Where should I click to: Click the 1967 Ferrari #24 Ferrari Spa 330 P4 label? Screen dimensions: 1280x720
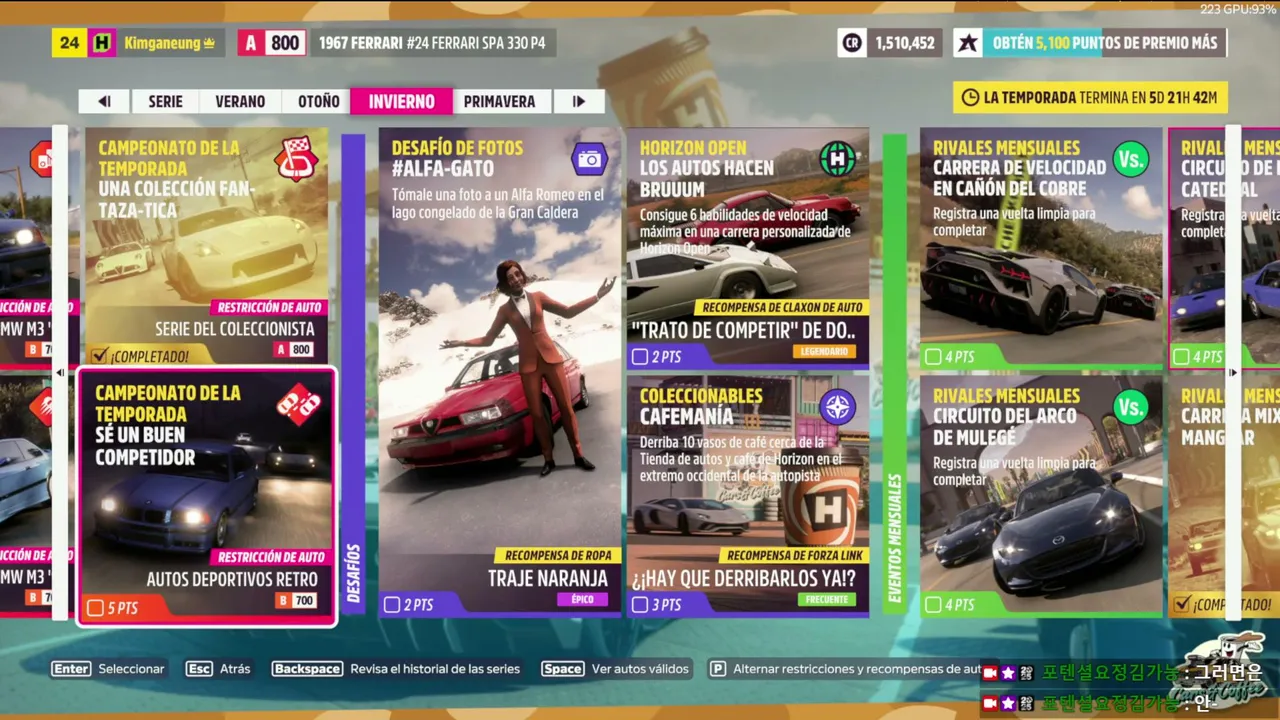(x=433, y=43)
